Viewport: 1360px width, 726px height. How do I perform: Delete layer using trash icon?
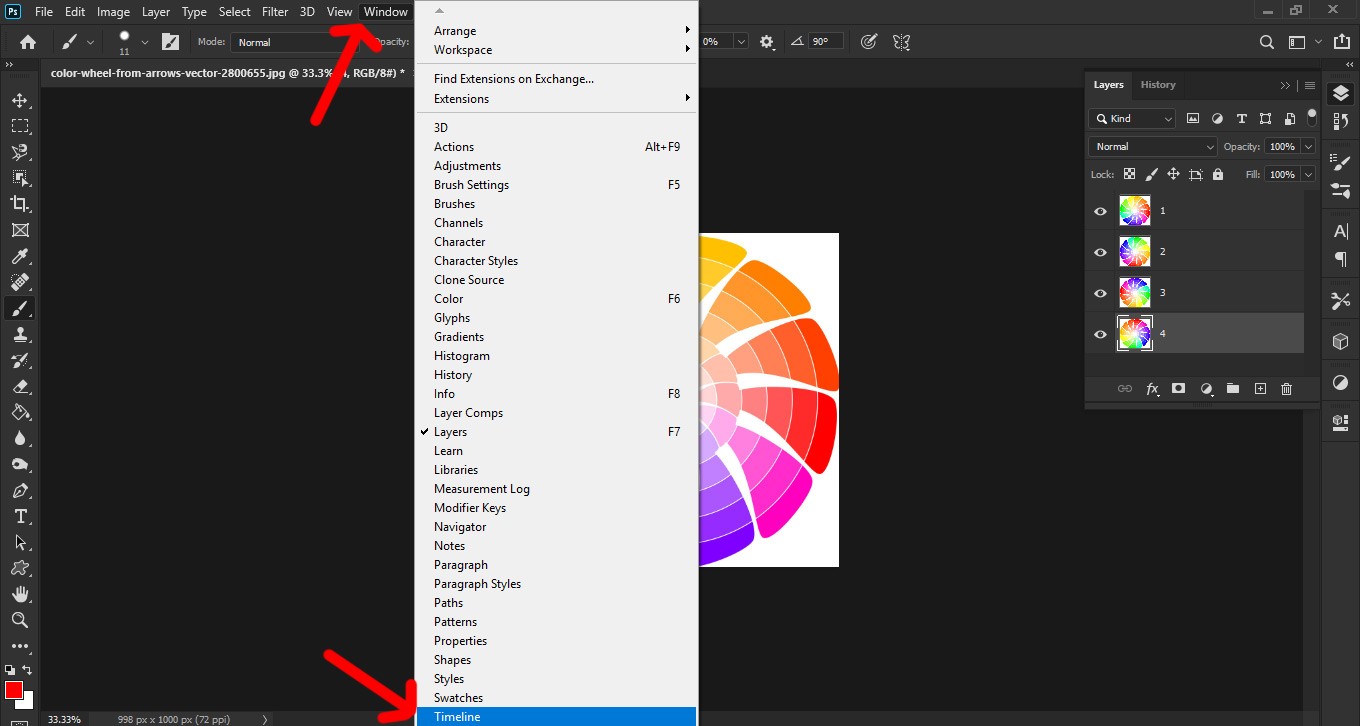(x=1286, y=389)
